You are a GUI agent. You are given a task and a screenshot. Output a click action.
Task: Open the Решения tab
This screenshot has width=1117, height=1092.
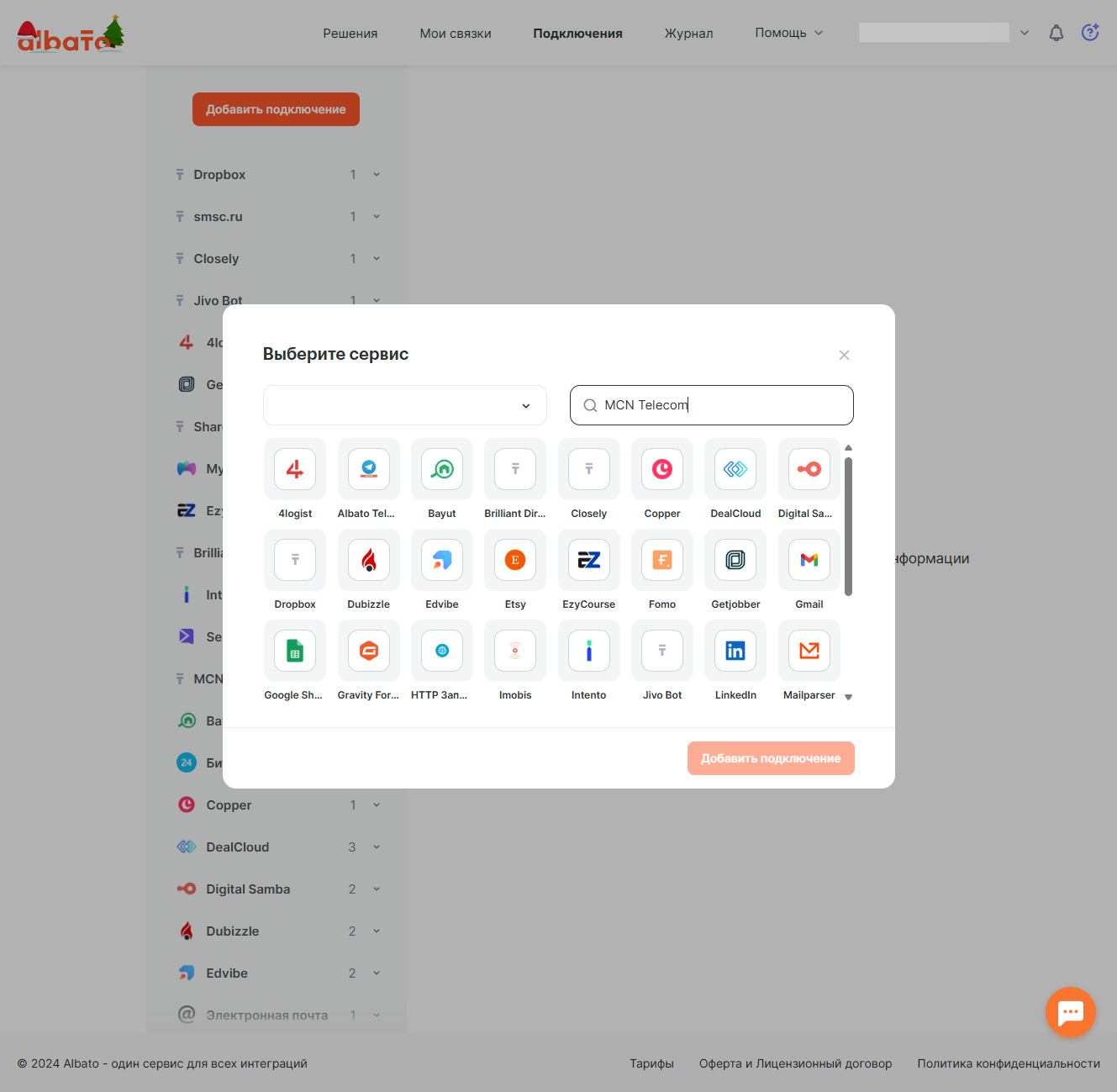pos(350,34)
